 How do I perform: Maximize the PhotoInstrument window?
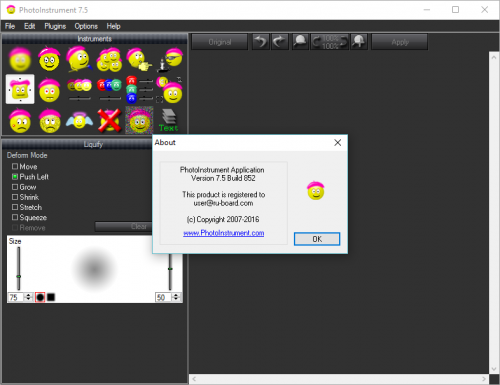[455, 10]
